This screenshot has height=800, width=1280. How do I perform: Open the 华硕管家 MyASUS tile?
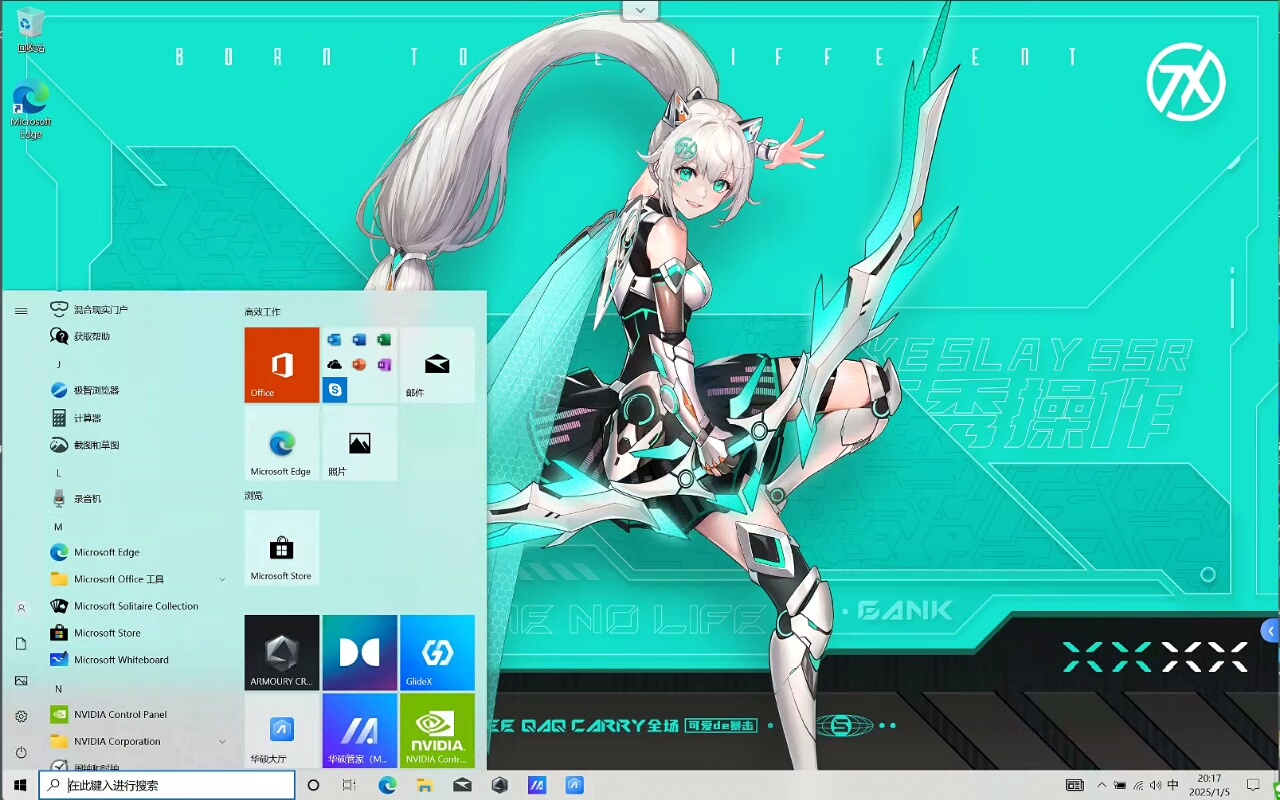coord(360,731)
